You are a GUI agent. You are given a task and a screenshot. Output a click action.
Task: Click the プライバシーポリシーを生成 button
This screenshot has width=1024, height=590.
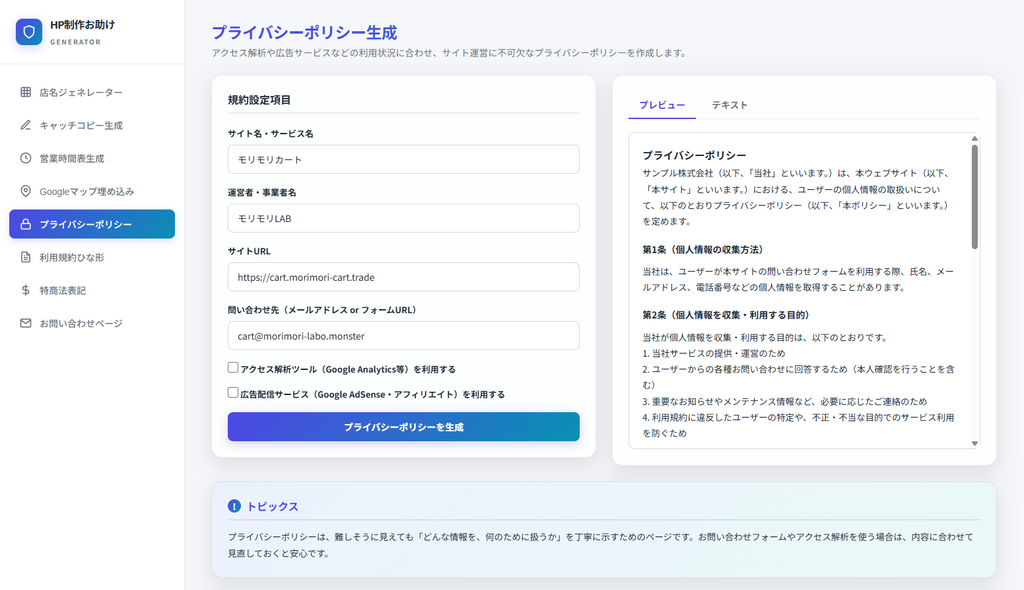[x=404, y=427]
